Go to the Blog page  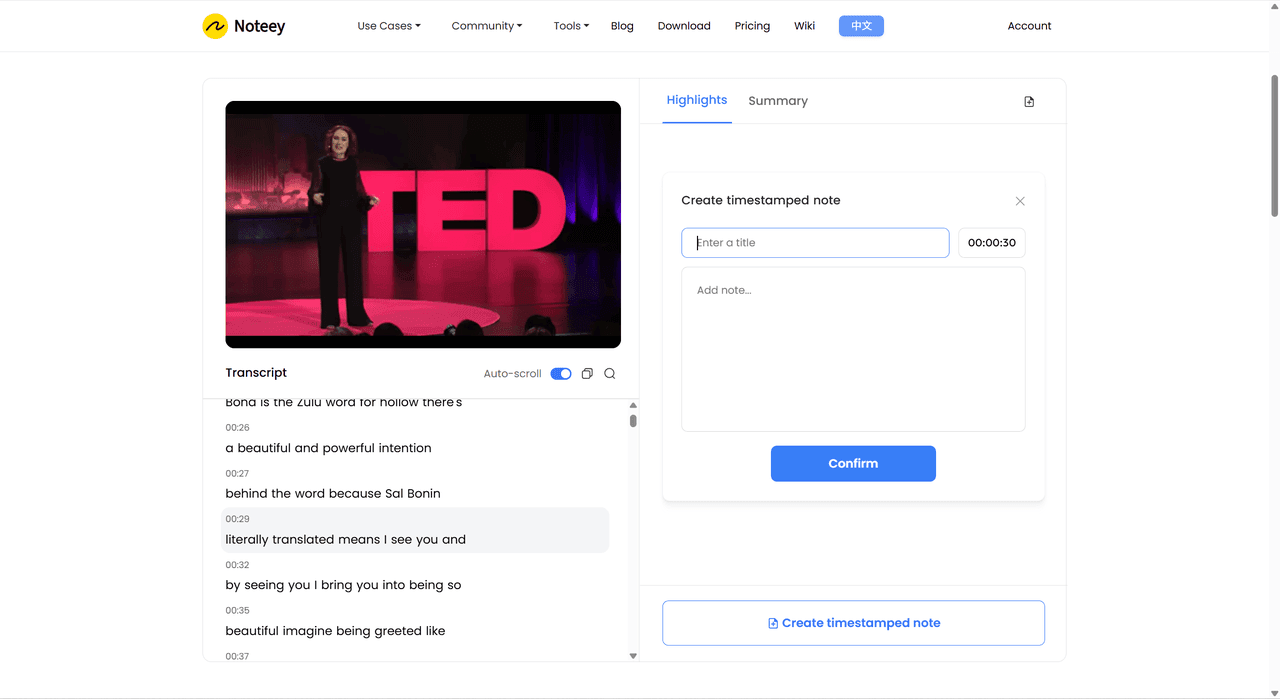(622, 26)
